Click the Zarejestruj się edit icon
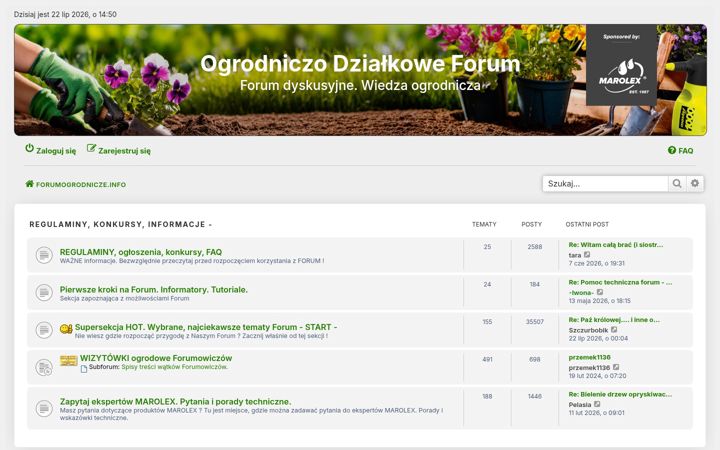 [x=91, y=148]
